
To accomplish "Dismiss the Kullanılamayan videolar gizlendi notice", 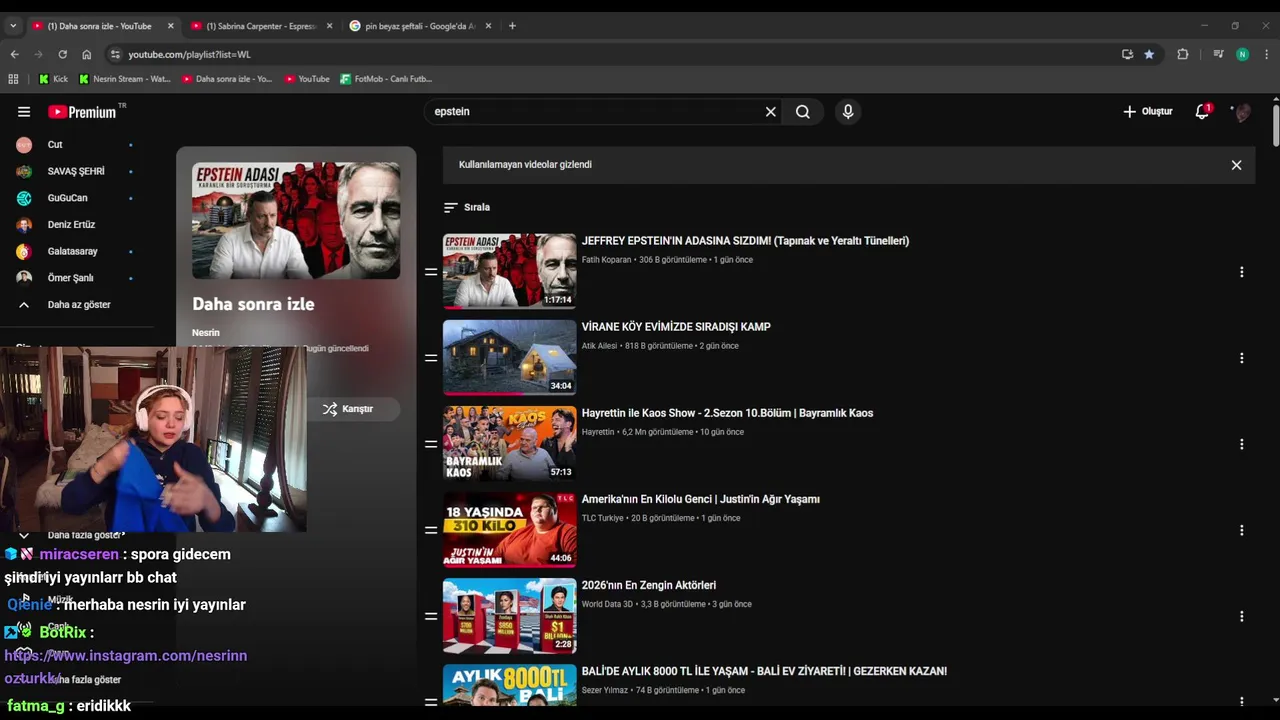I will 1236,165.
